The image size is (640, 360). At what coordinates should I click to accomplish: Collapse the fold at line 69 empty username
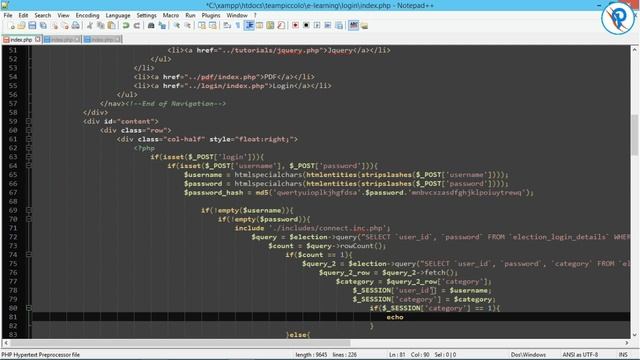(29, 210)
